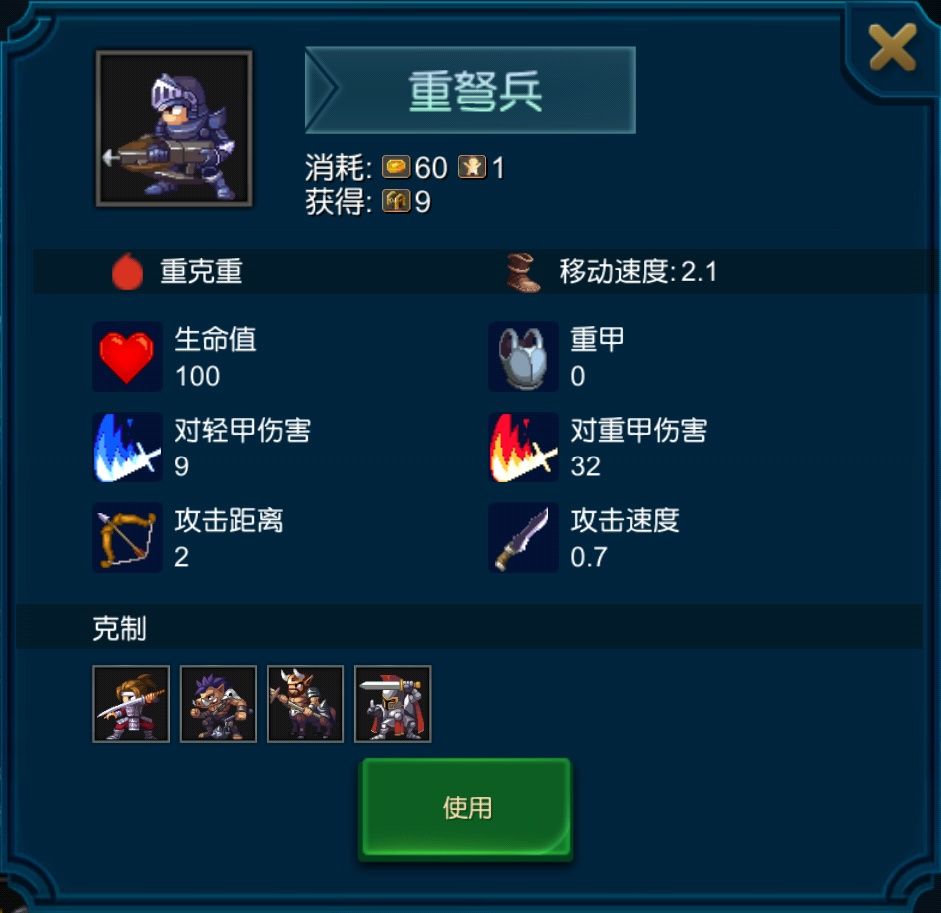Open the purple-haired brute countered-unit thumbnail
This screenshot has height=913, width=941.
click(218, 704)
